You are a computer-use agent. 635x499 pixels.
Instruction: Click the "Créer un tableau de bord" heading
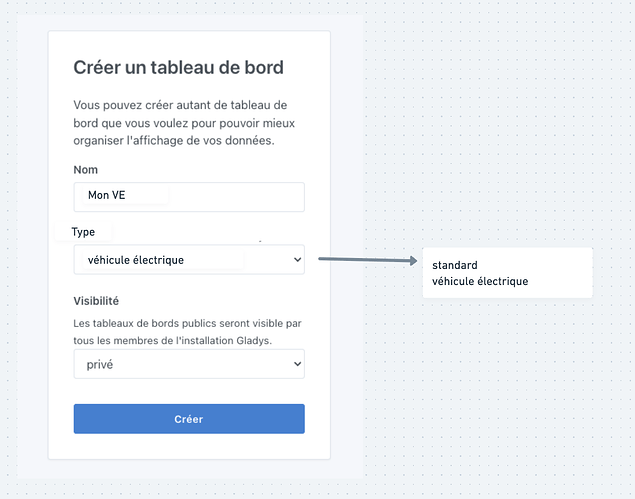click(x=179, y=68)
